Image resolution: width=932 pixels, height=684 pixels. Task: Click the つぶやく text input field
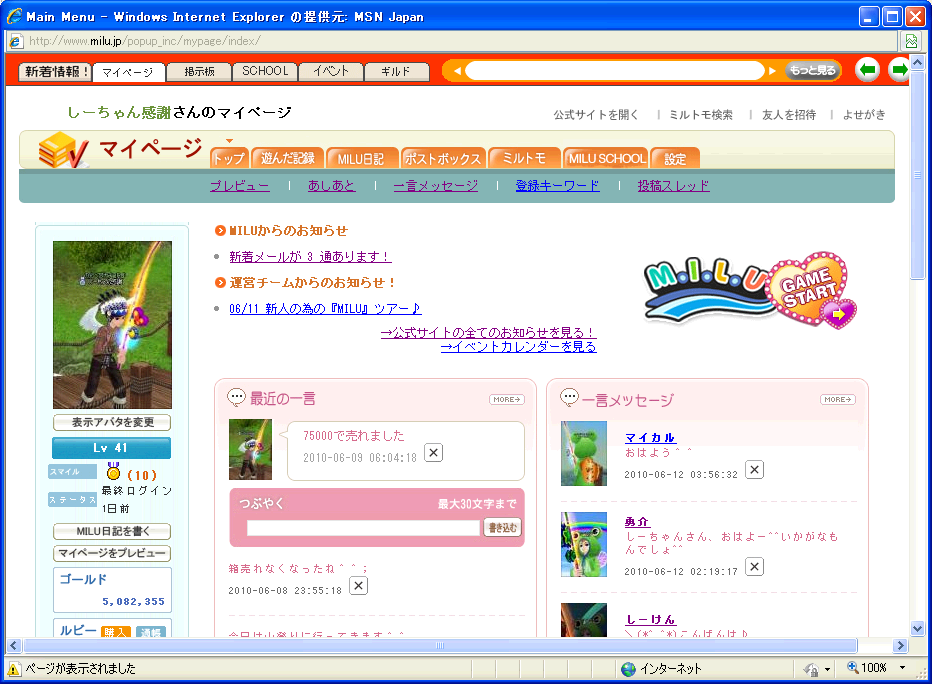click(363, 528)
